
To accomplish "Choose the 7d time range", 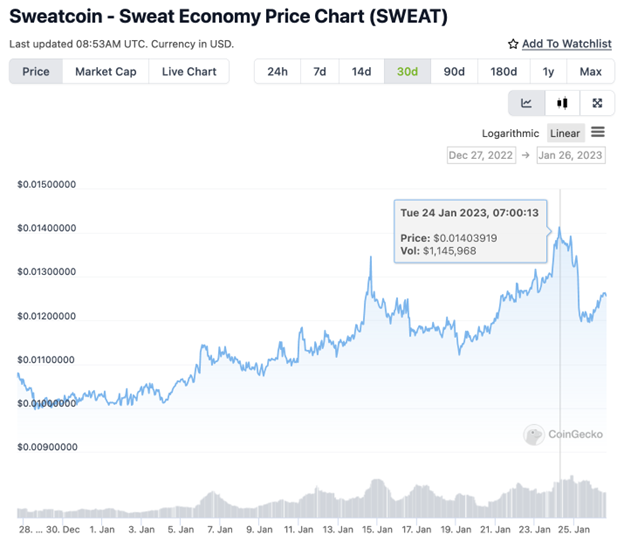I will pos(319,72).
